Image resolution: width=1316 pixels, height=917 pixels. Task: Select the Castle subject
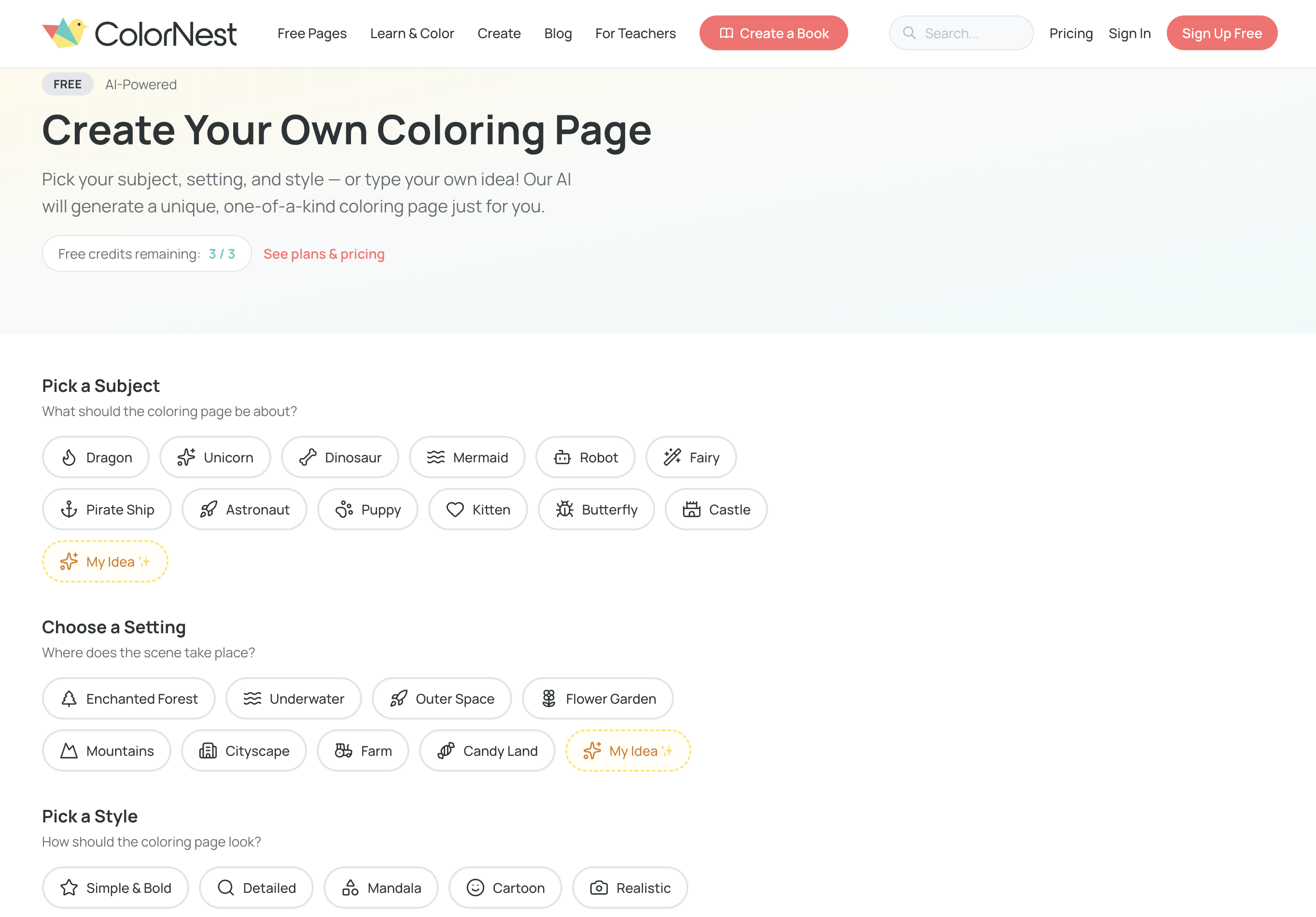[715, 509]
